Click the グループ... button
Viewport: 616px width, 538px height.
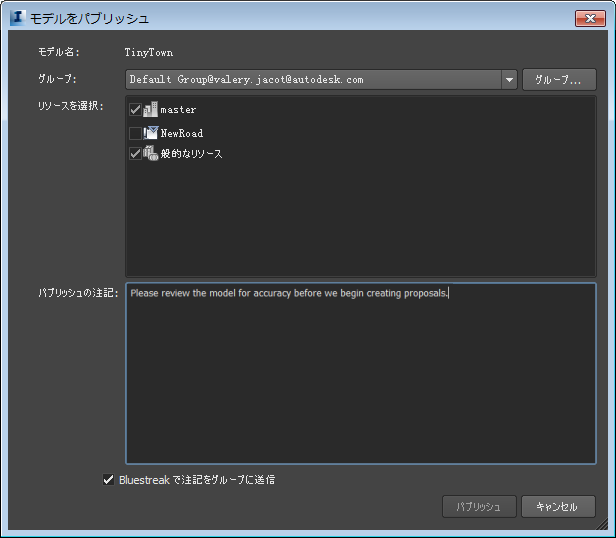pos(559,80)
